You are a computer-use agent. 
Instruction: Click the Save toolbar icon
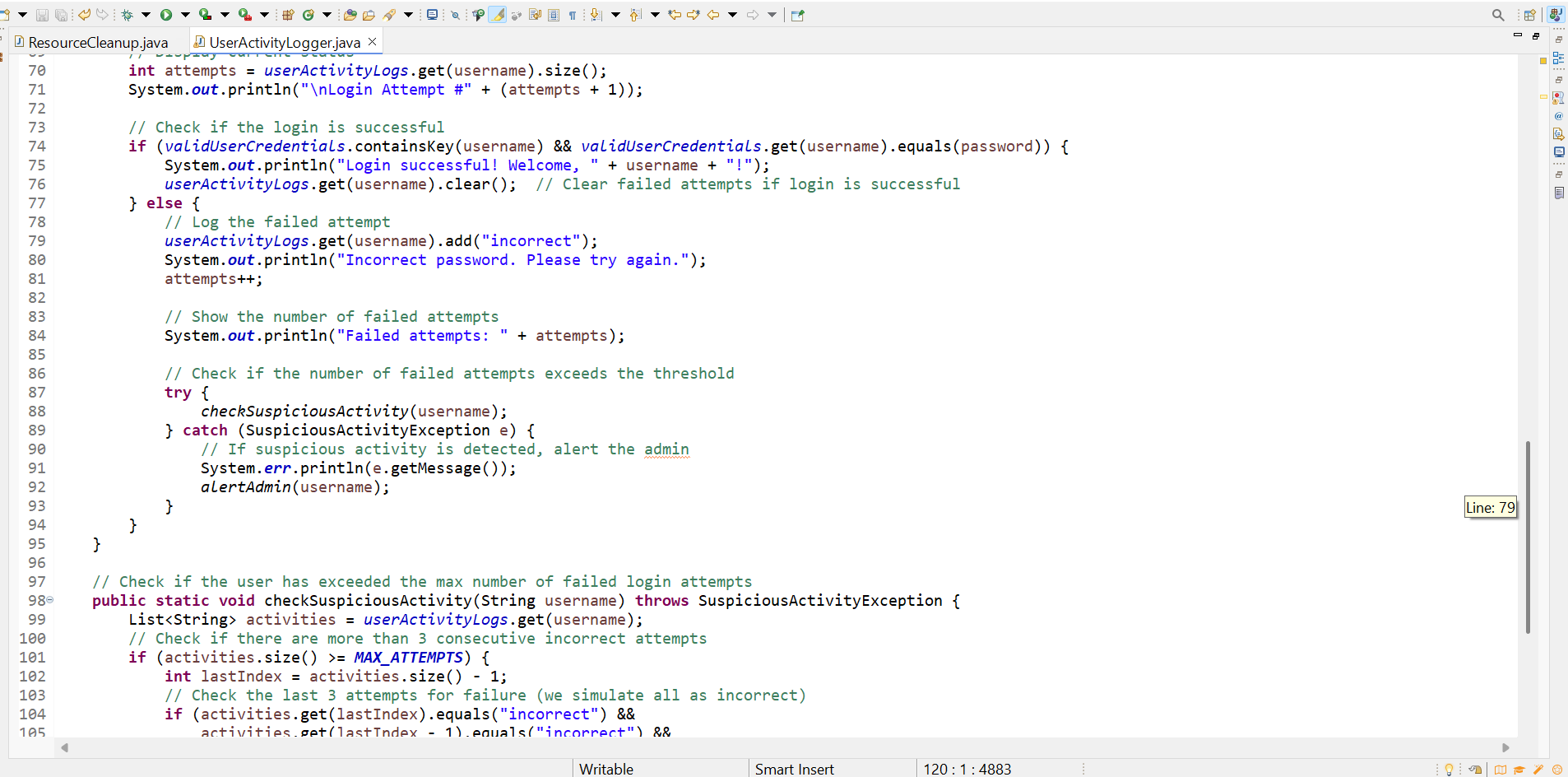[x=42, y=15]
